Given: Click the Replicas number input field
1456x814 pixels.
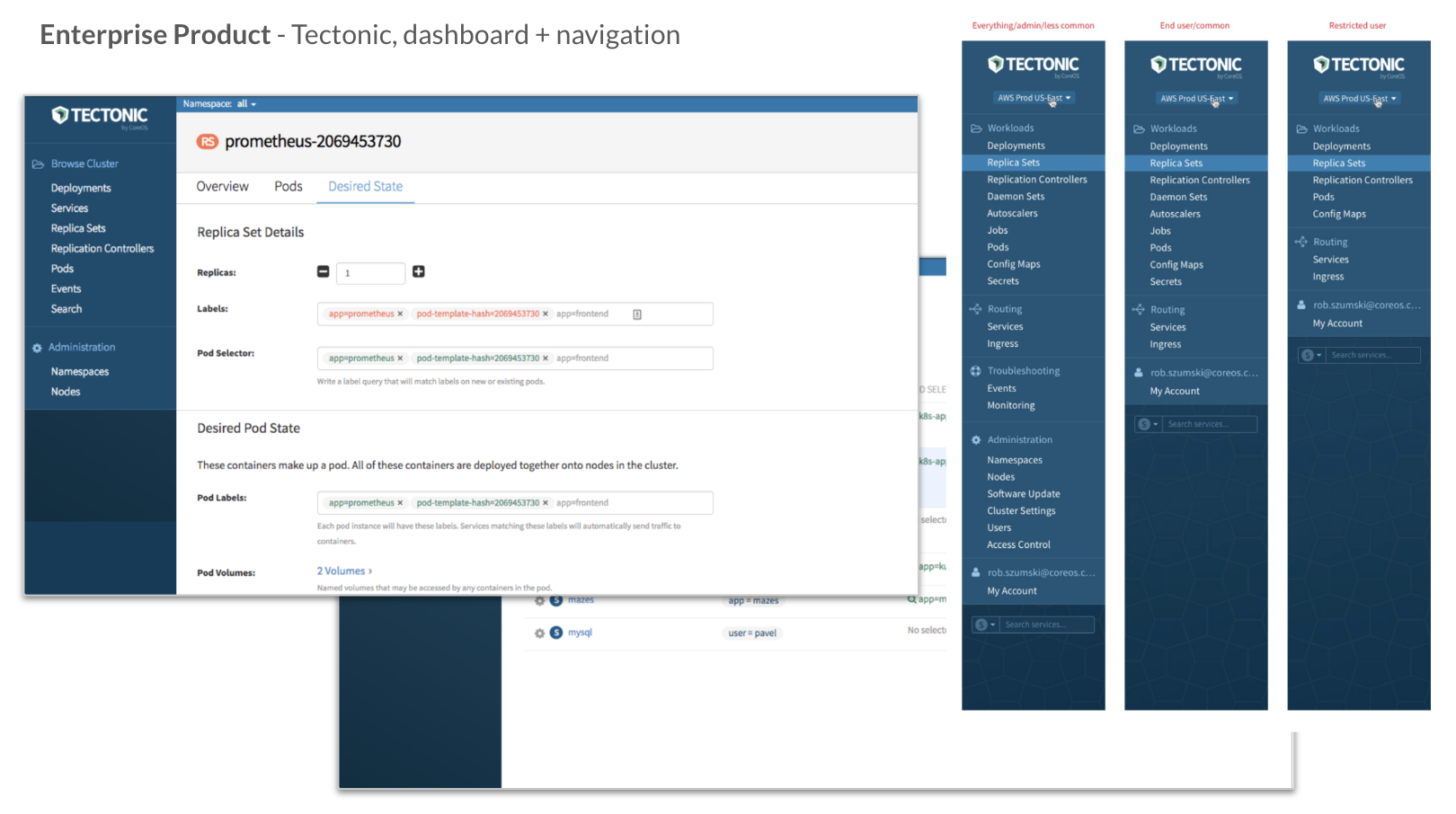Looking at the screenshot, I should (x=370, y=273).
